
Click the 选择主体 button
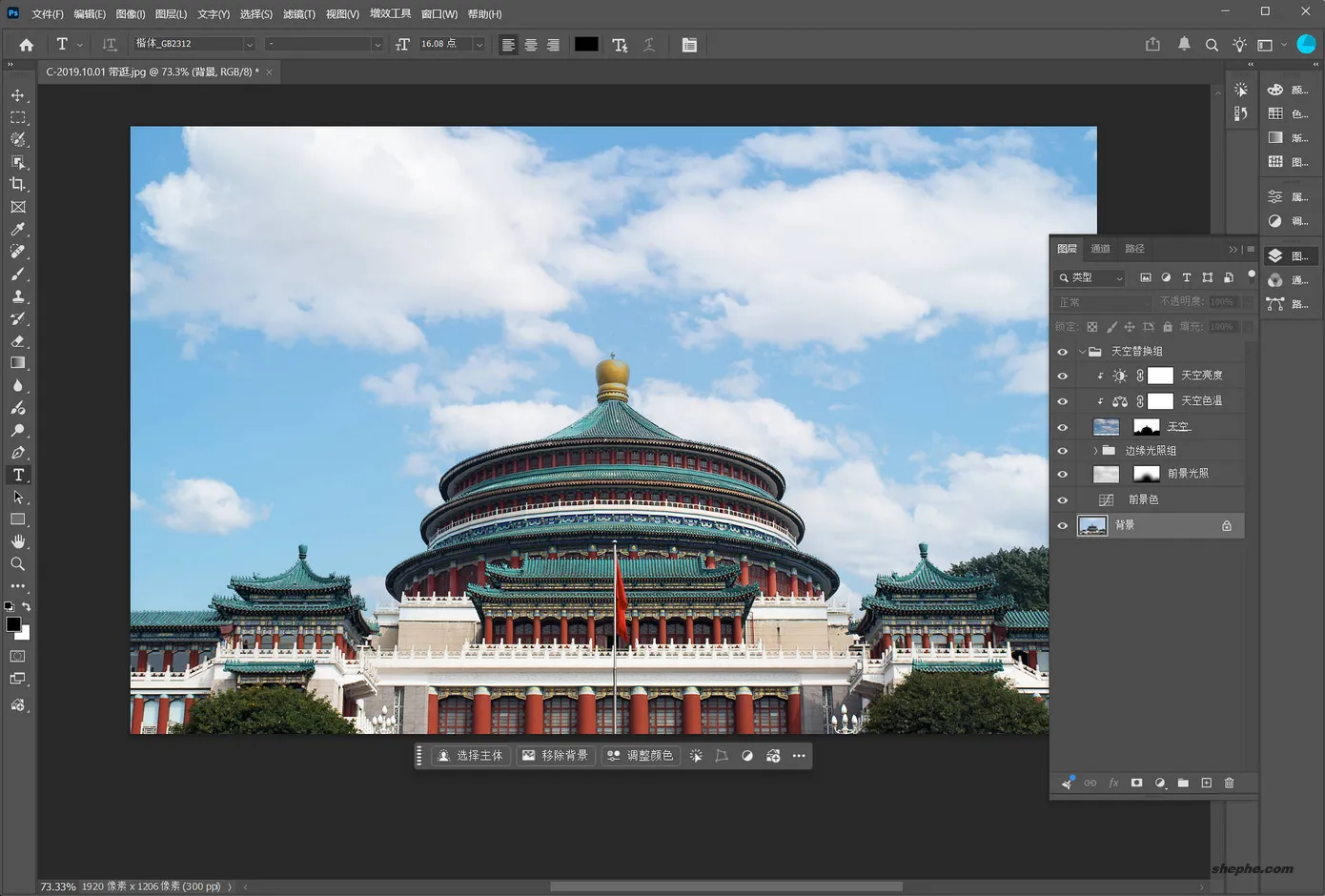(470, 756)
